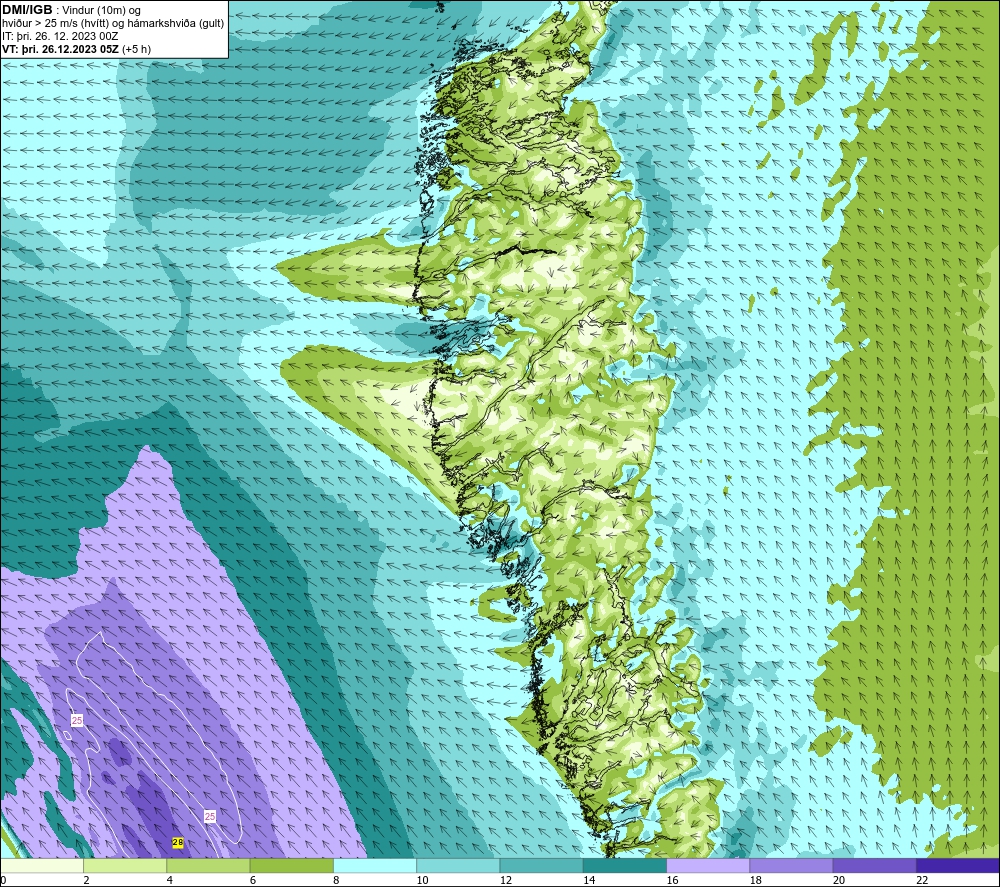
Task: Click the legend scale value 8
Action: tap(336, 880)
